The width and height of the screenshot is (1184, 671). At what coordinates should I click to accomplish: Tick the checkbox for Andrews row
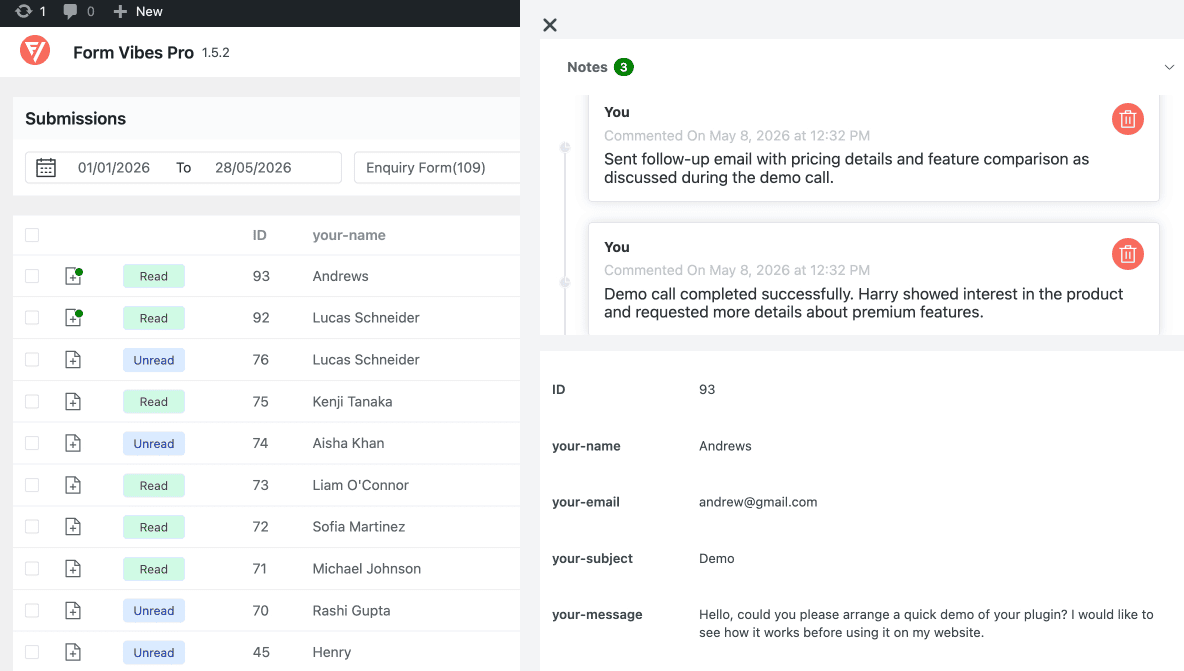32,276
